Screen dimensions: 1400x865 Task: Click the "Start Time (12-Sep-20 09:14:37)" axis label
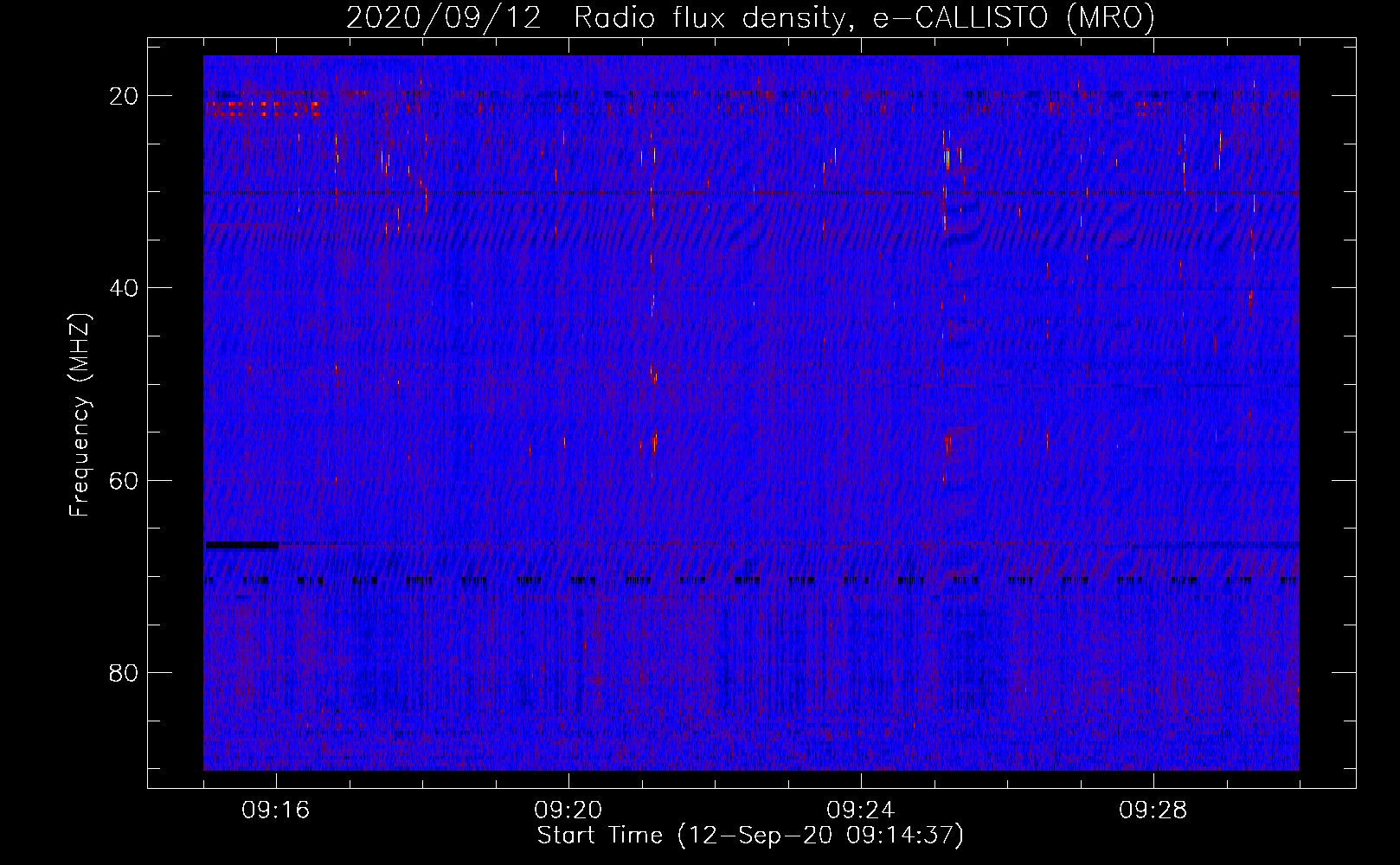(x=750, y=836)
